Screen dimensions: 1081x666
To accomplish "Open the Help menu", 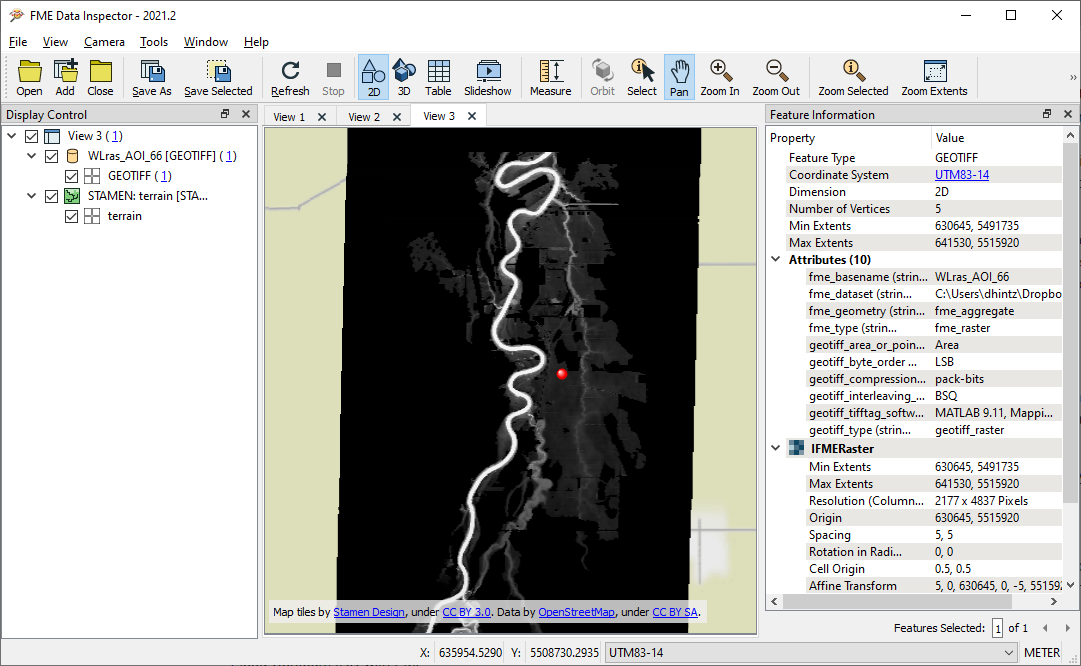I will pyautogui.click(x=256, y=41).
